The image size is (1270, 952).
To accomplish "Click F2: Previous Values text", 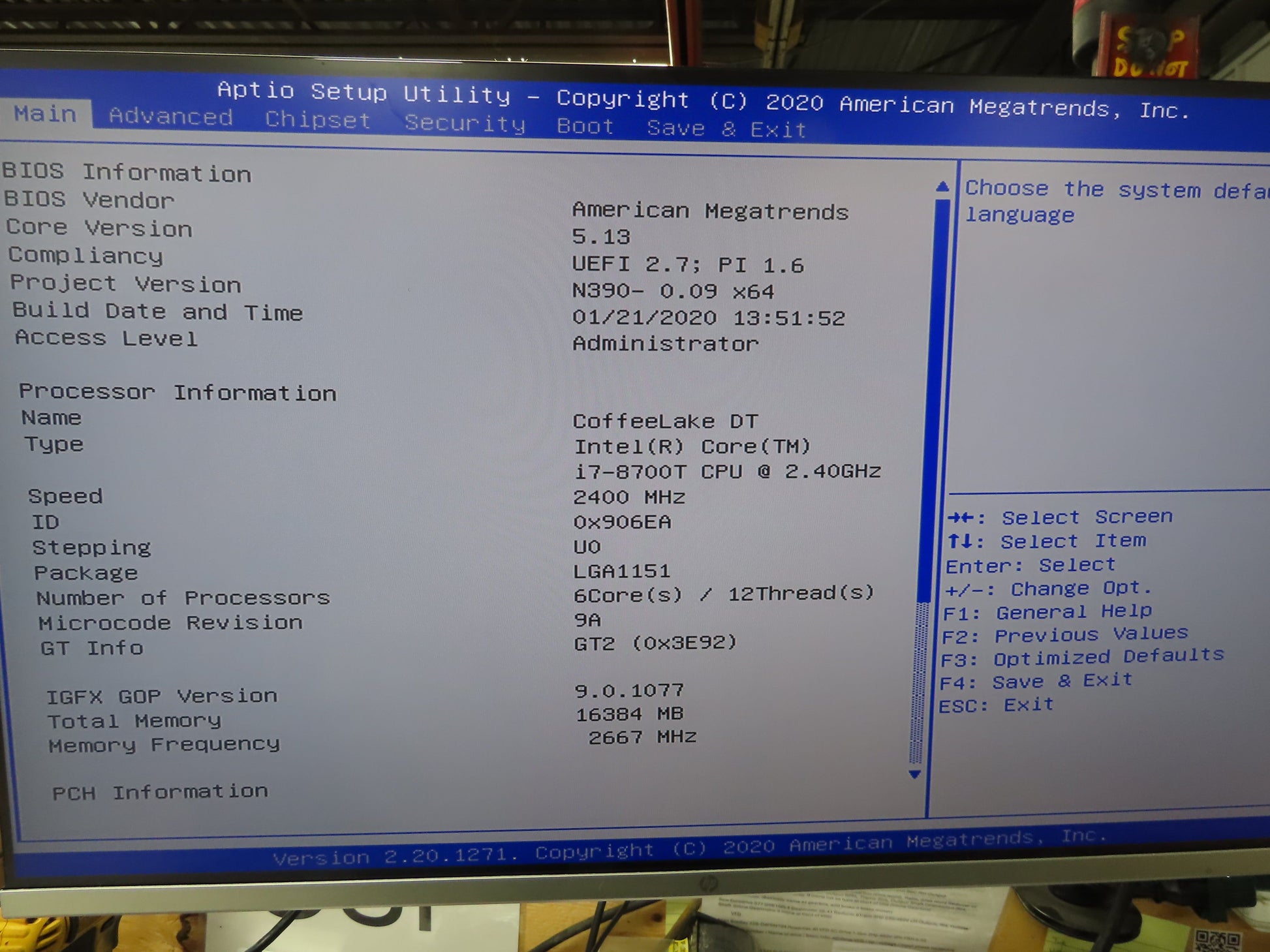I will tap(1064, 634).
